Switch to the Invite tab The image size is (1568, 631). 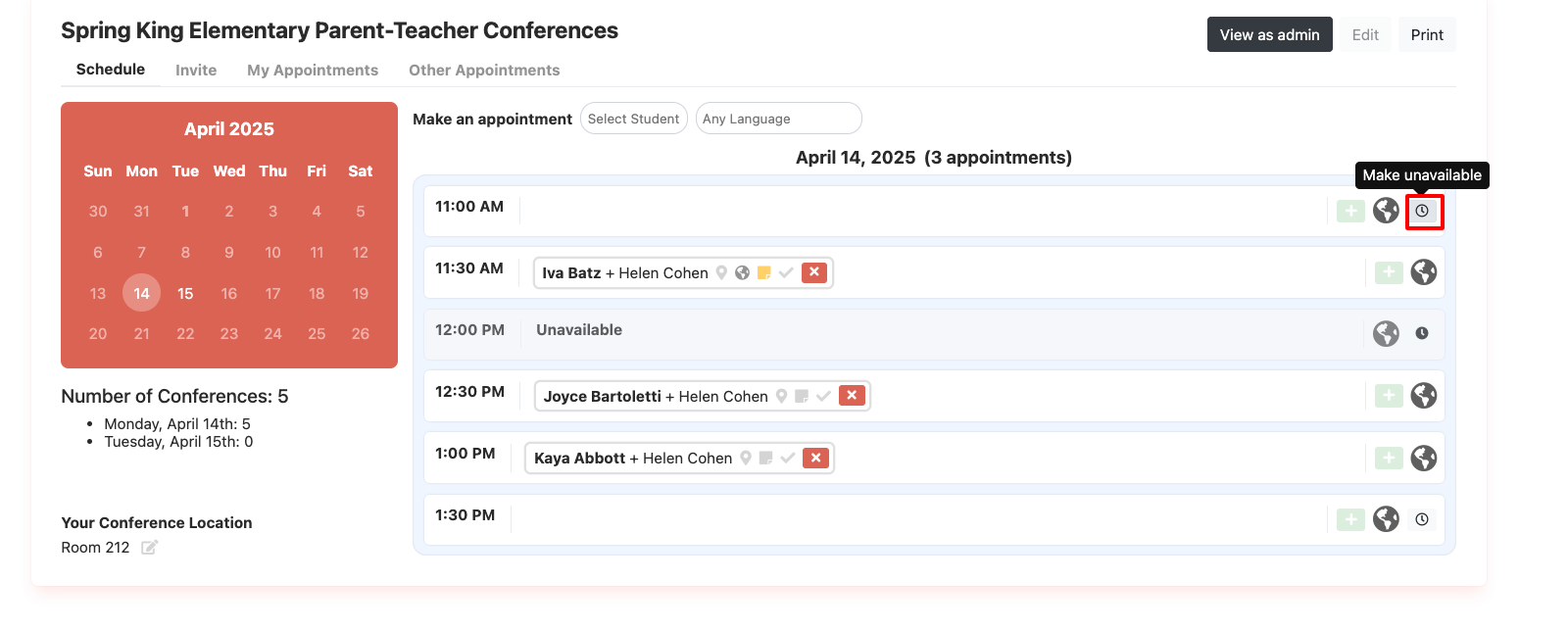point(196,70)
